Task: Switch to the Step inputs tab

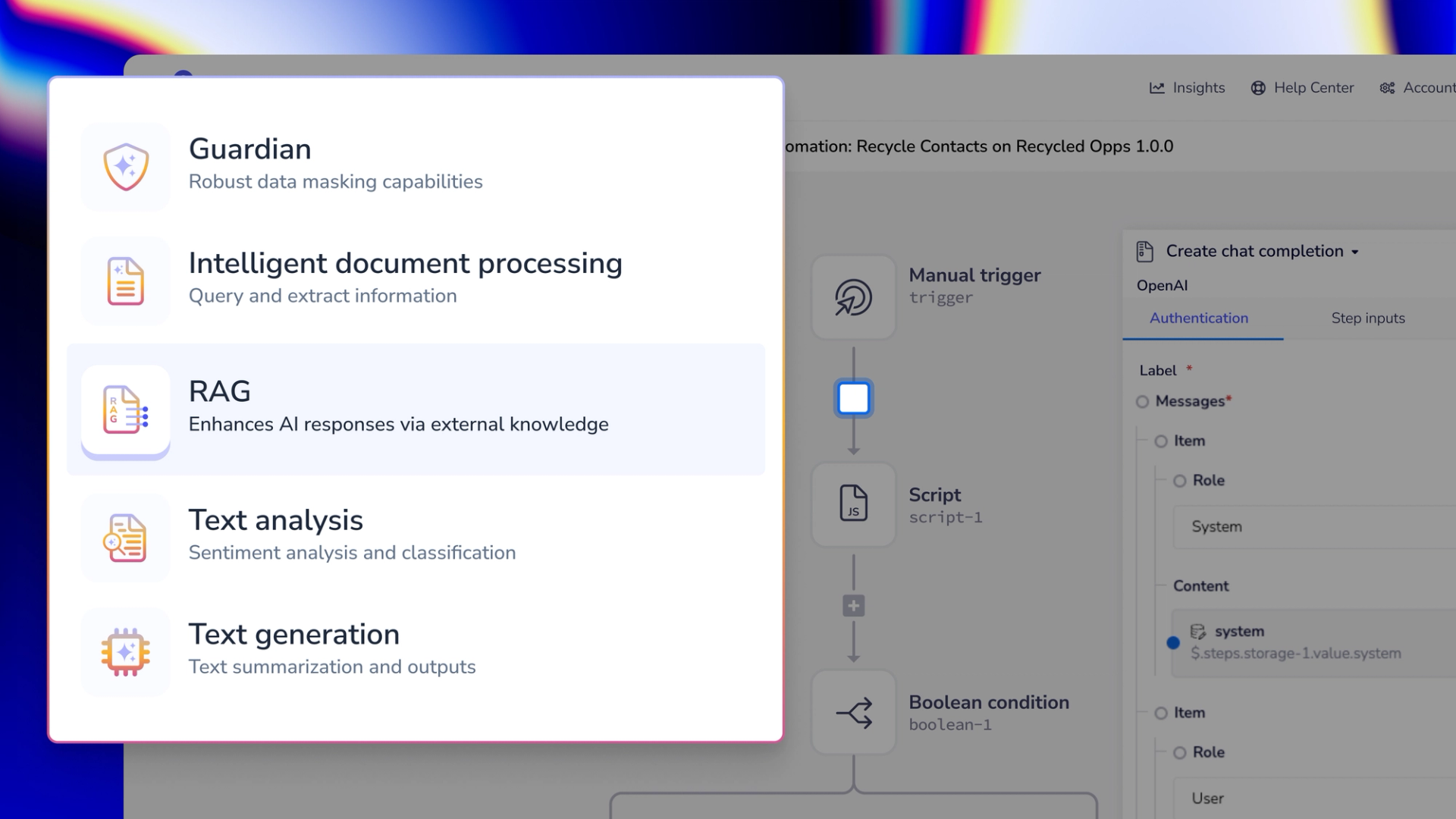Action: click(1368, 318)
